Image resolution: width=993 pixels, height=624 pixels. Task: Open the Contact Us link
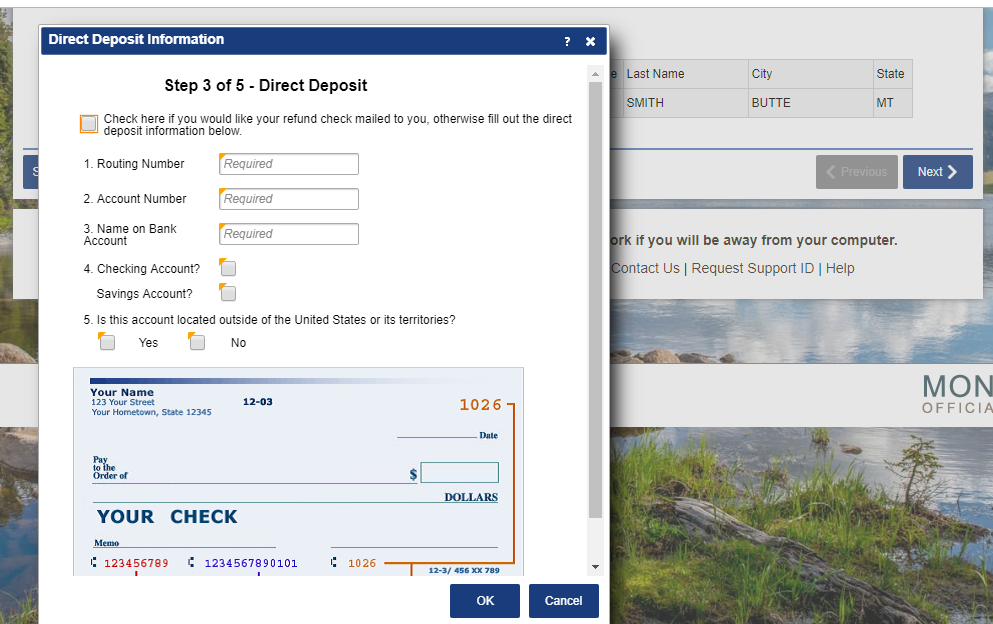click(645, 268)
